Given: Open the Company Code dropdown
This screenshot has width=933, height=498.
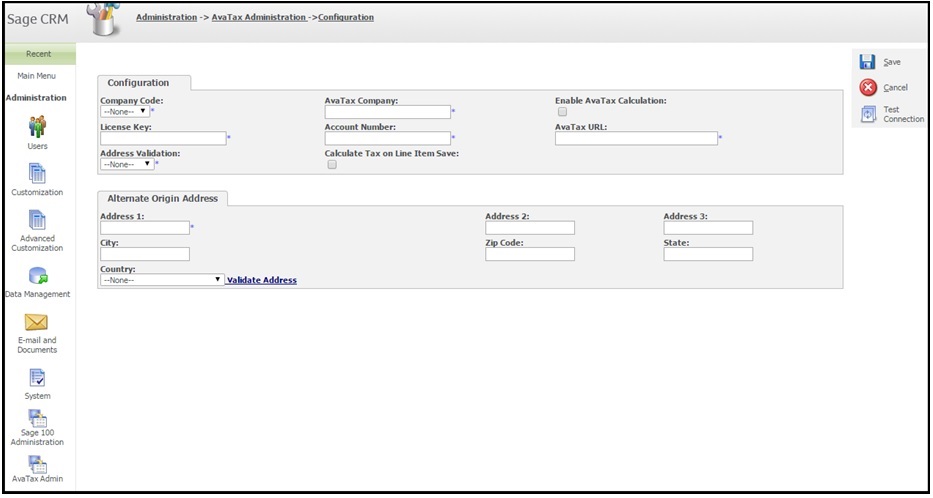Looking at the screenshot, I should pos(125,111).
